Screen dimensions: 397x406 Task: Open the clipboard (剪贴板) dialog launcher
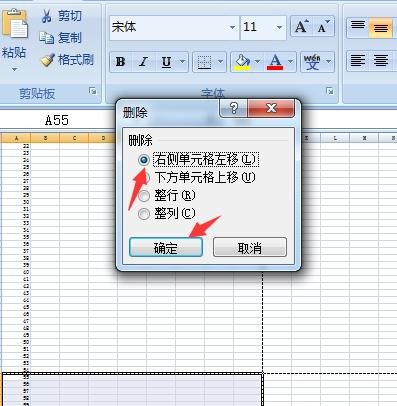pos(93,91)
